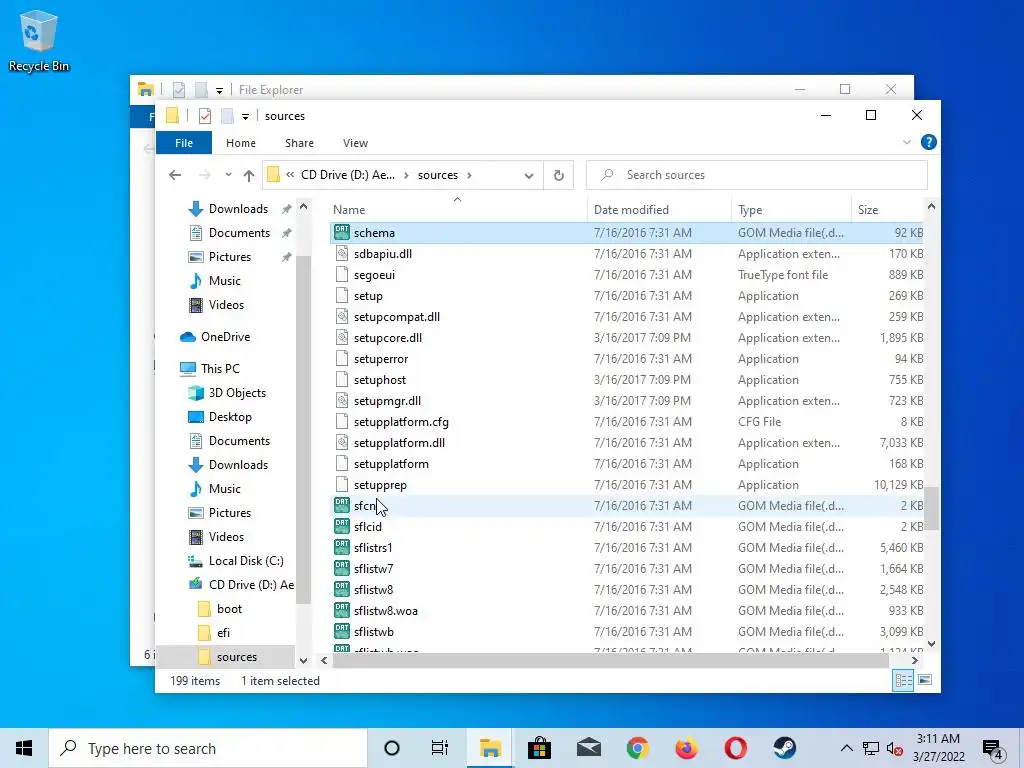Select the setupcompat.dll file icon
The width and height of the screenshot is (1024, 768).
[342, 317]
